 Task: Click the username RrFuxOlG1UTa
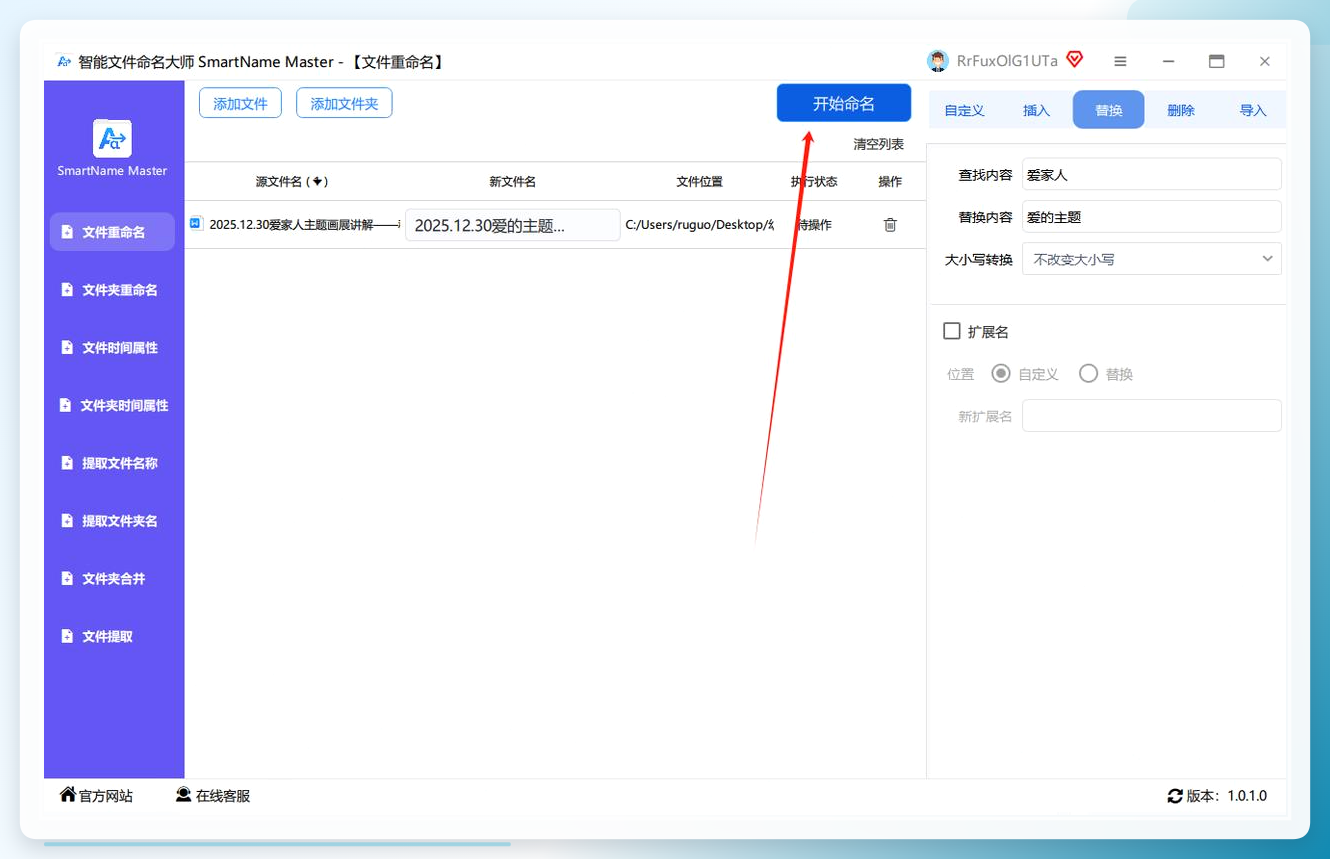tap(1007, 61)
